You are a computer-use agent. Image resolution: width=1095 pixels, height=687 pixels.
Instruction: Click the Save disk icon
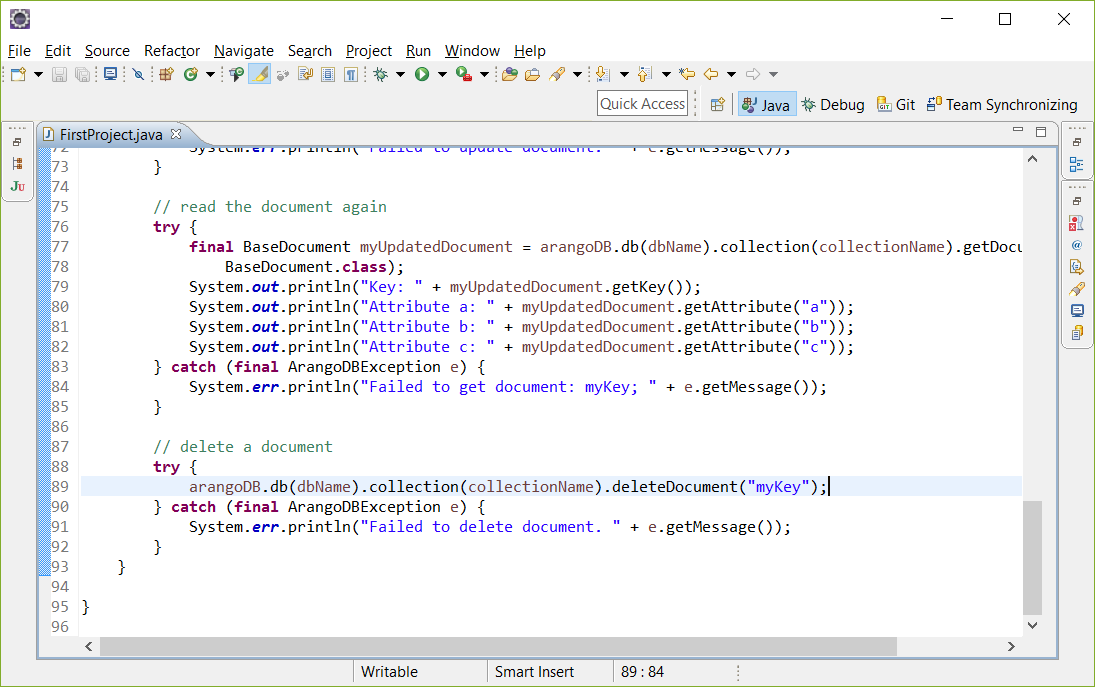click(x=59, y=74)
